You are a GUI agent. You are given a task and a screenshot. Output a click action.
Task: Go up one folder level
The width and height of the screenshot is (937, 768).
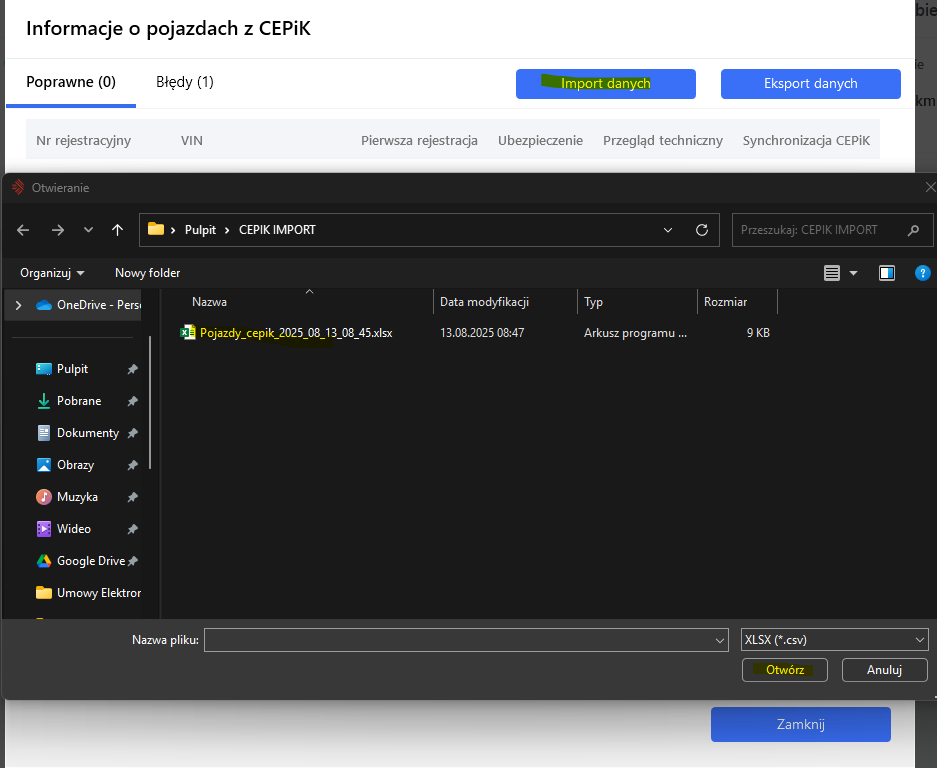118,230
